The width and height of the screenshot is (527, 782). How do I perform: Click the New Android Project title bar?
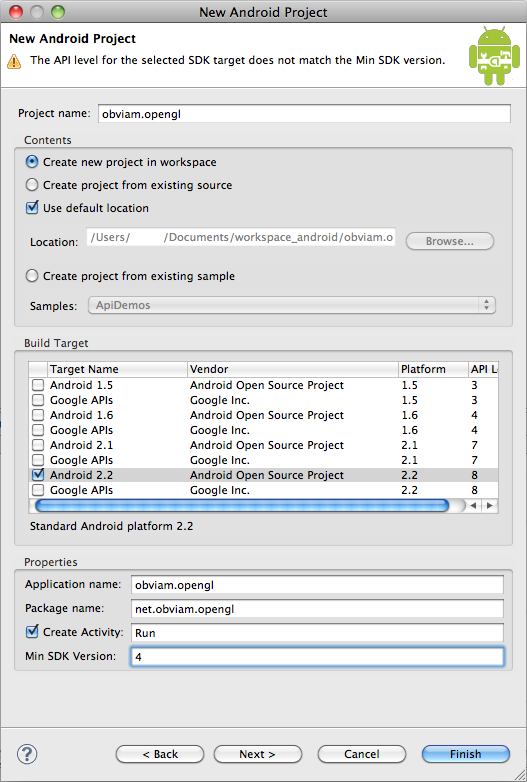coord(263,11)
